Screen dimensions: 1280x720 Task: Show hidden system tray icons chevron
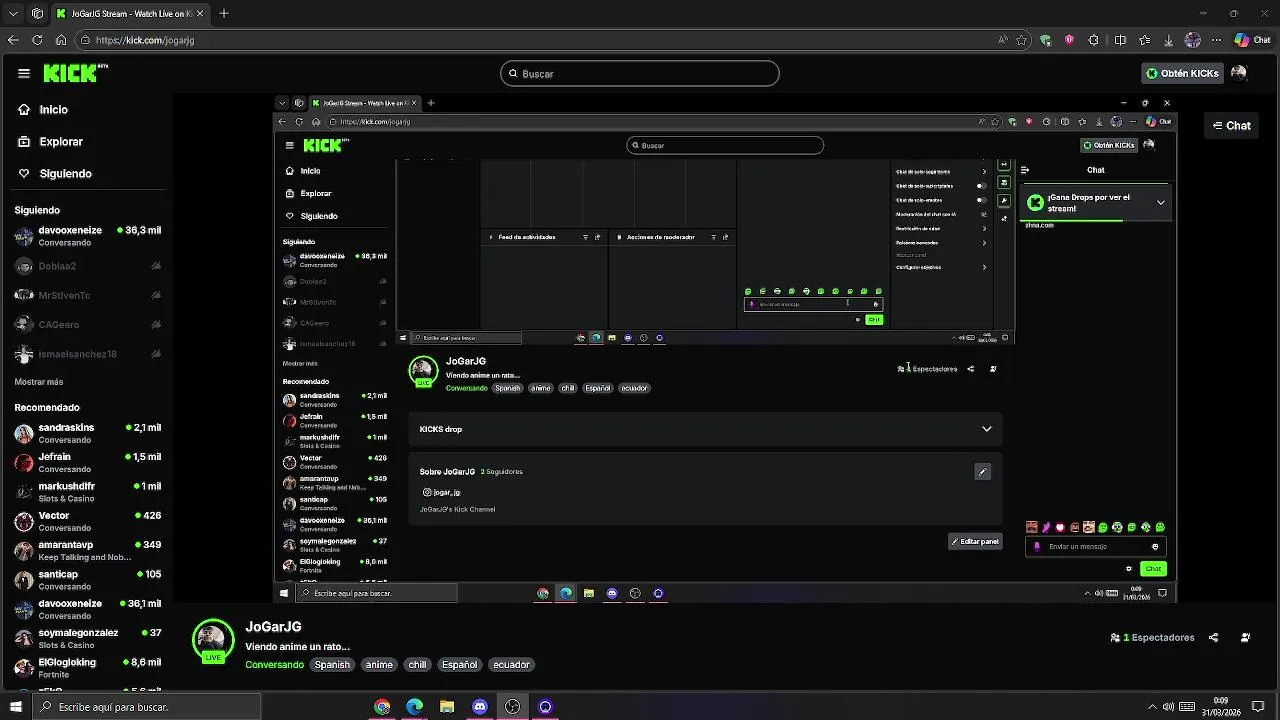1152,707
